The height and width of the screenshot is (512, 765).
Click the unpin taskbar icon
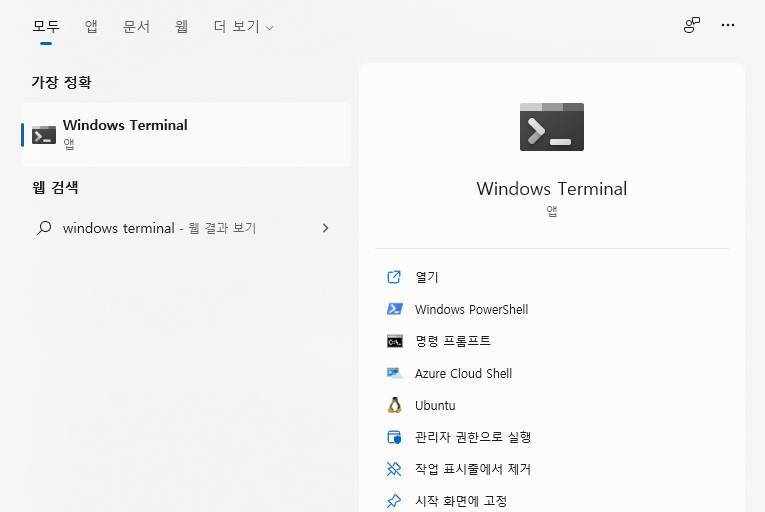click(394, 469)
